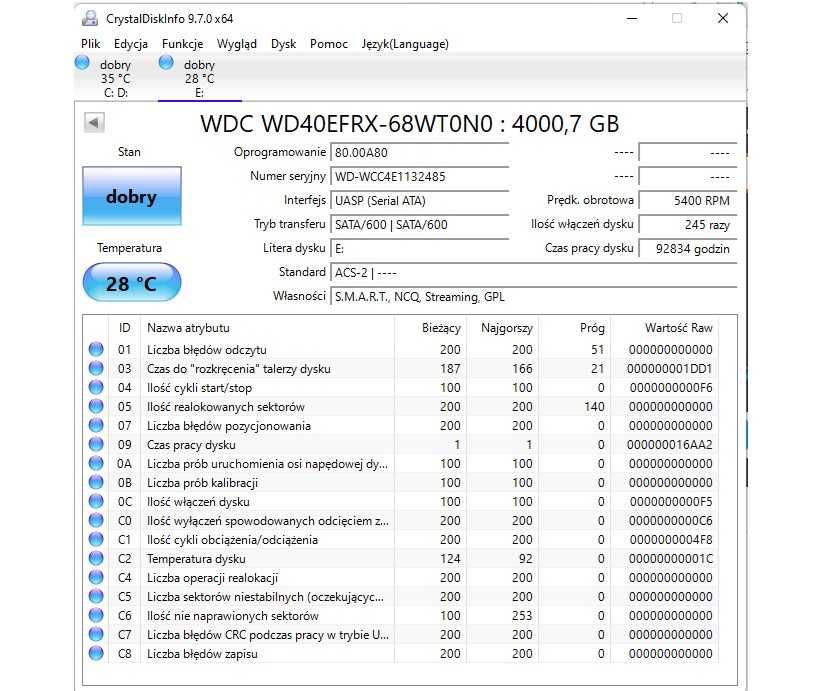Click the ID column header
The width and height of the screenshot is (819, 691).
[x=124, y=328]
